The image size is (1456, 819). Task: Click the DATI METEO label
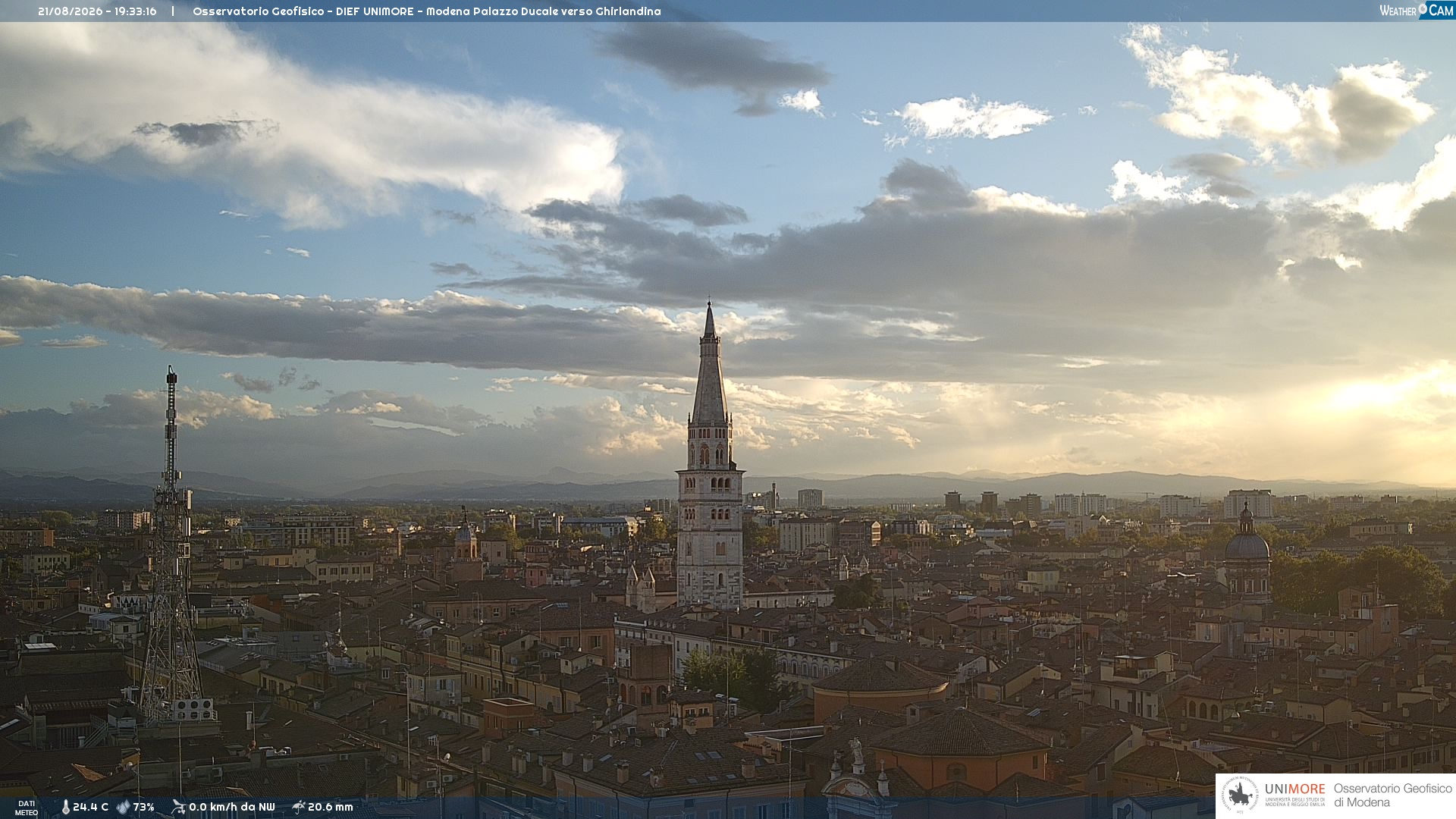pos(27,808)
